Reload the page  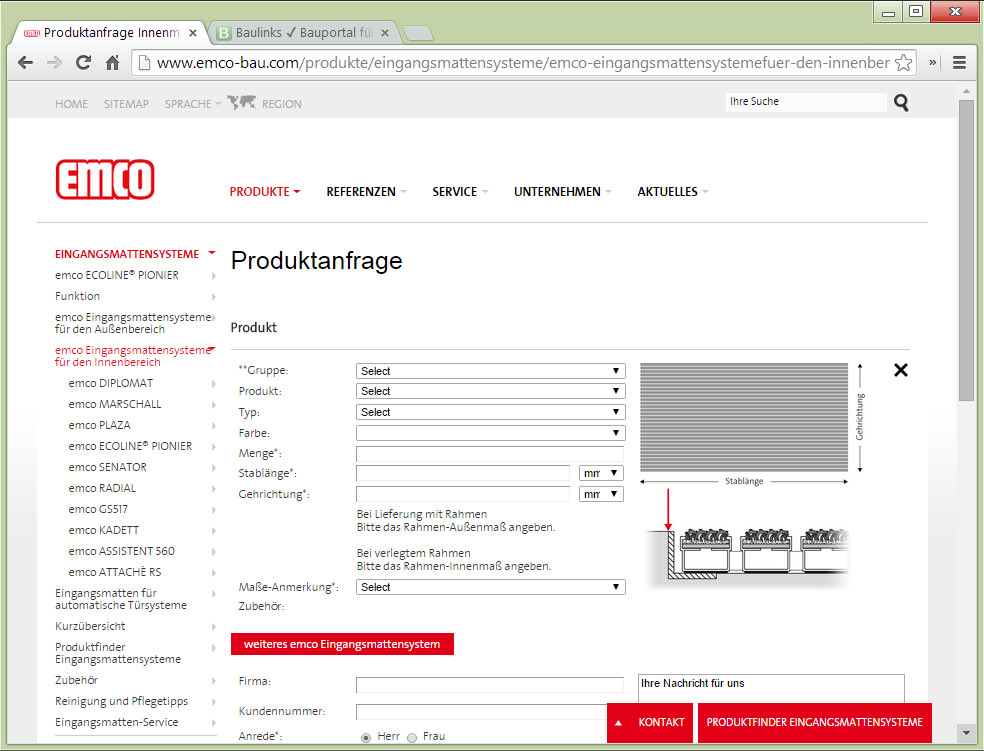point(83,63)
